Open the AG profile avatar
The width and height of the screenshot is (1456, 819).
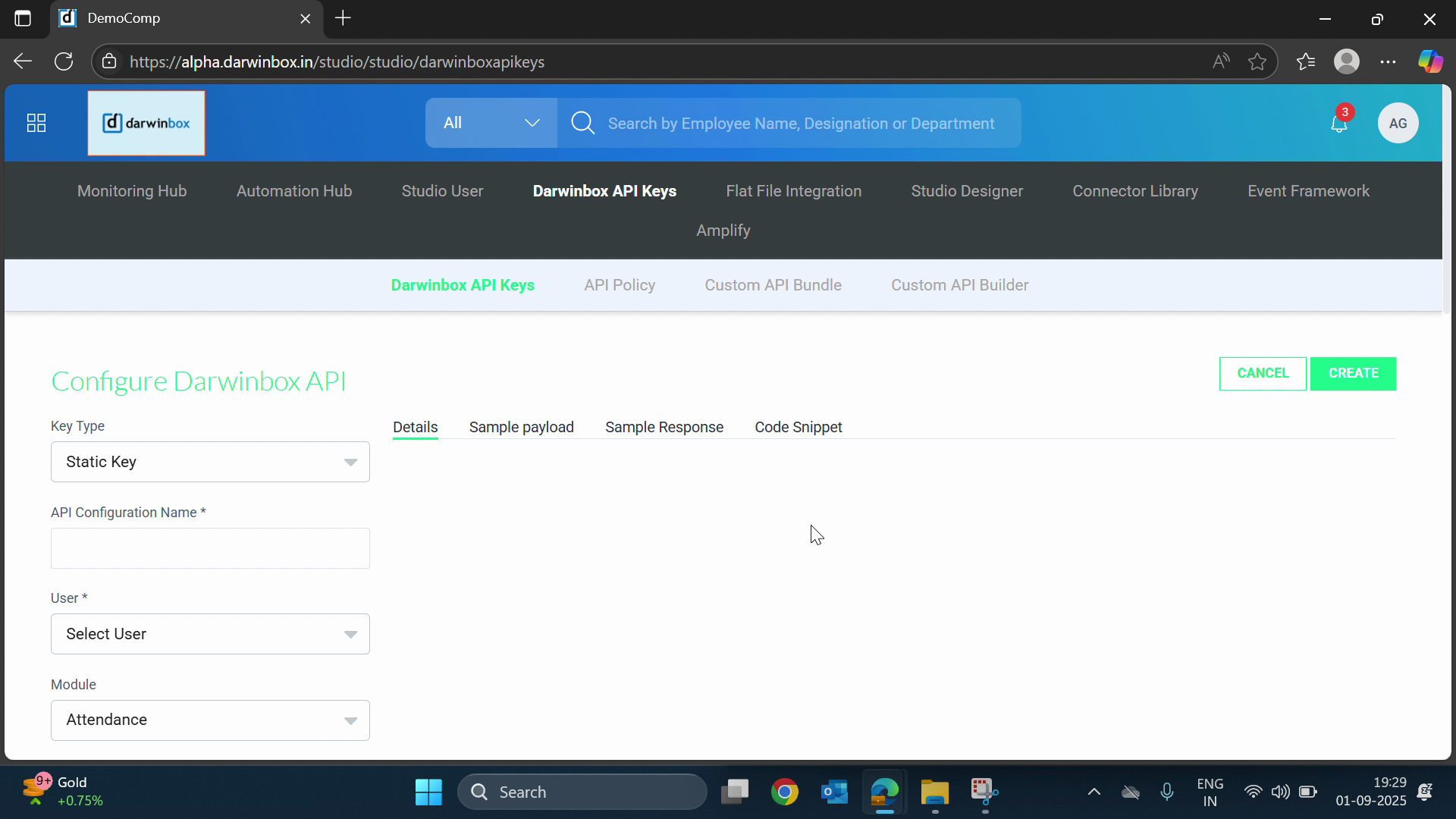1398,123
